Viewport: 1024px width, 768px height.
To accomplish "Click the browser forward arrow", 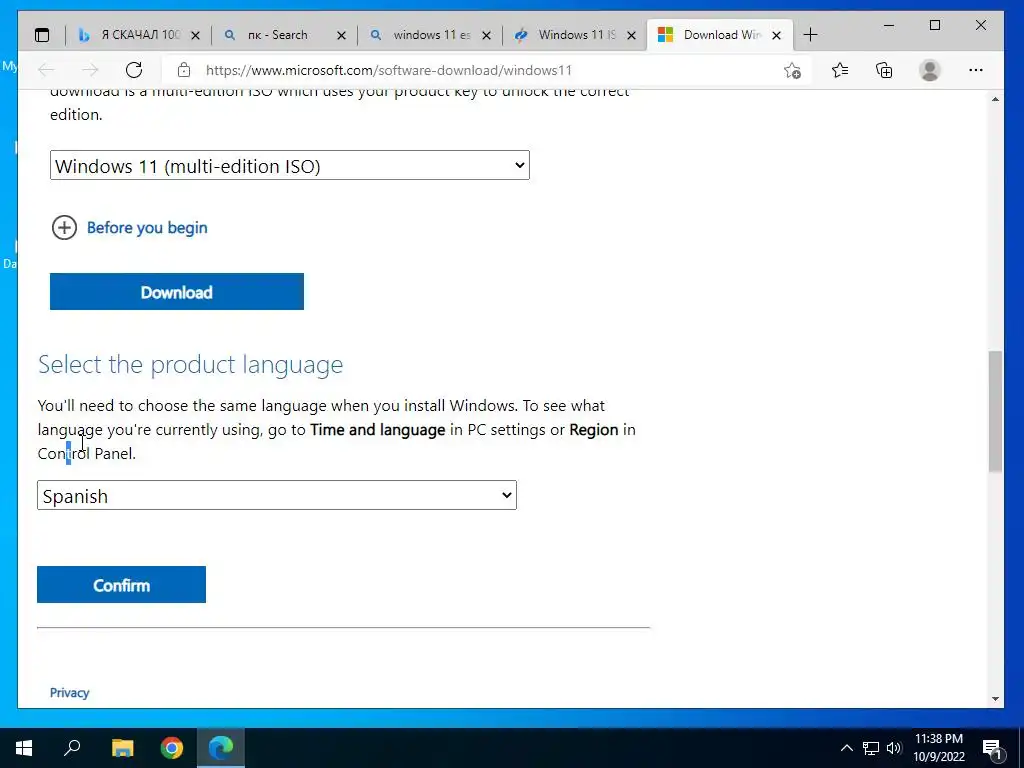I will click(90, 70).
